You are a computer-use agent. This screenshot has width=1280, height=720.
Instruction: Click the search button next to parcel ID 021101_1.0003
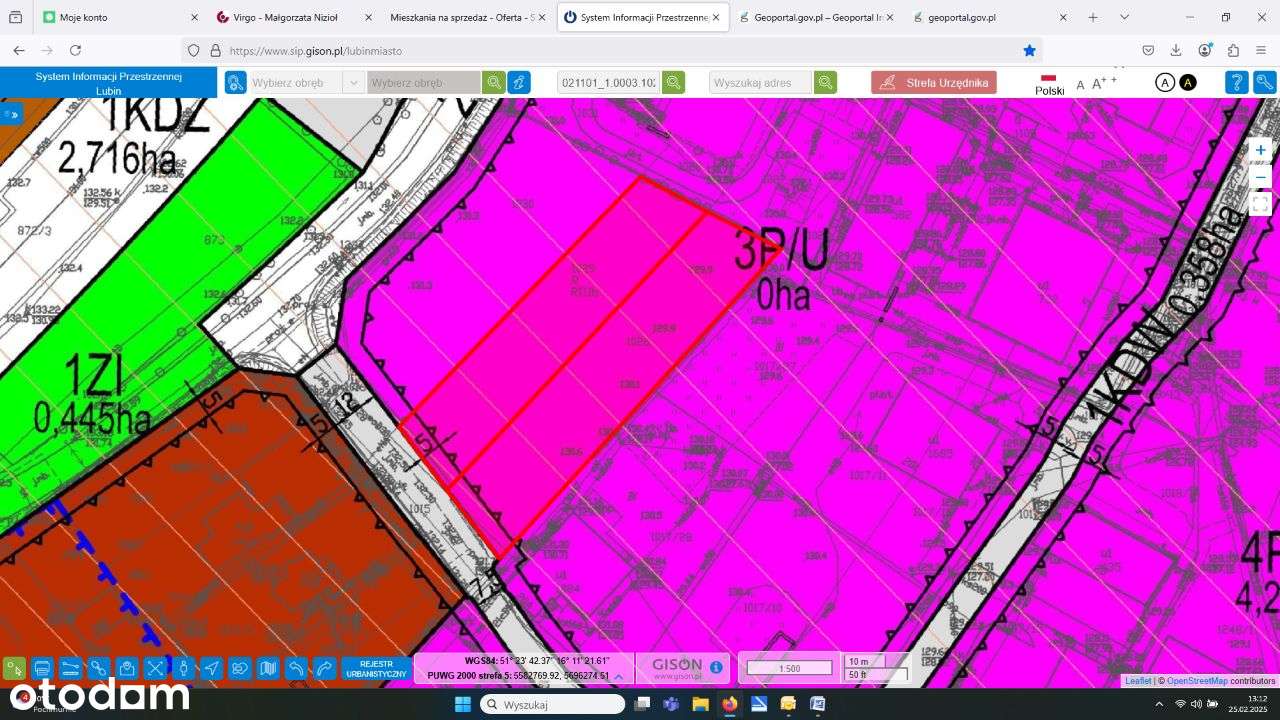click(x=673, y=83)
